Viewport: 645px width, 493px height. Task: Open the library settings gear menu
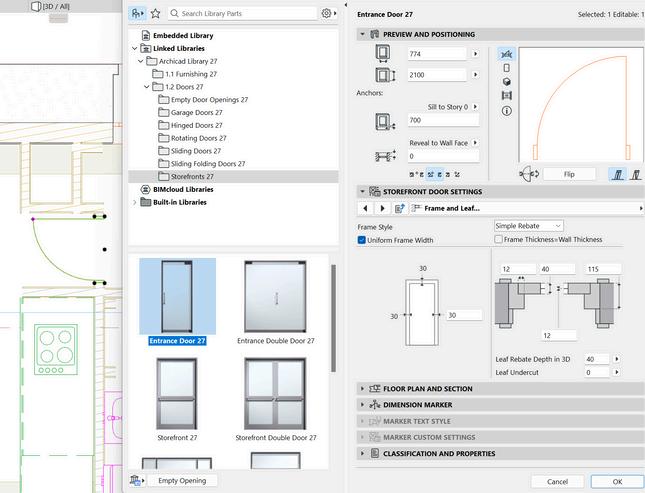coord(329,14)
